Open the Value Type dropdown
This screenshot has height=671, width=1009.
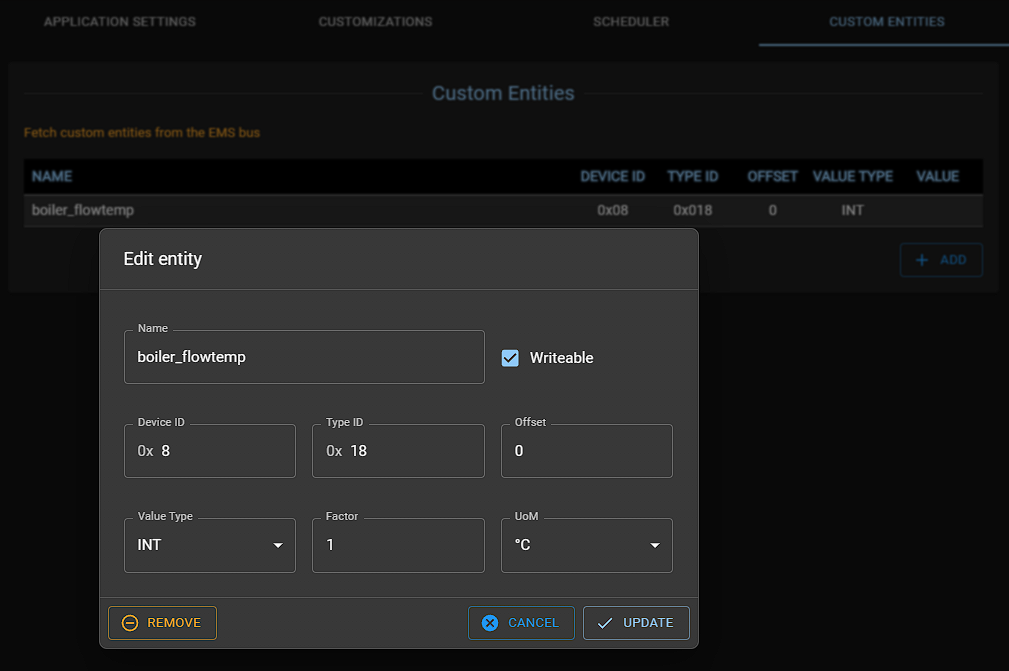(x=209, y=546)
